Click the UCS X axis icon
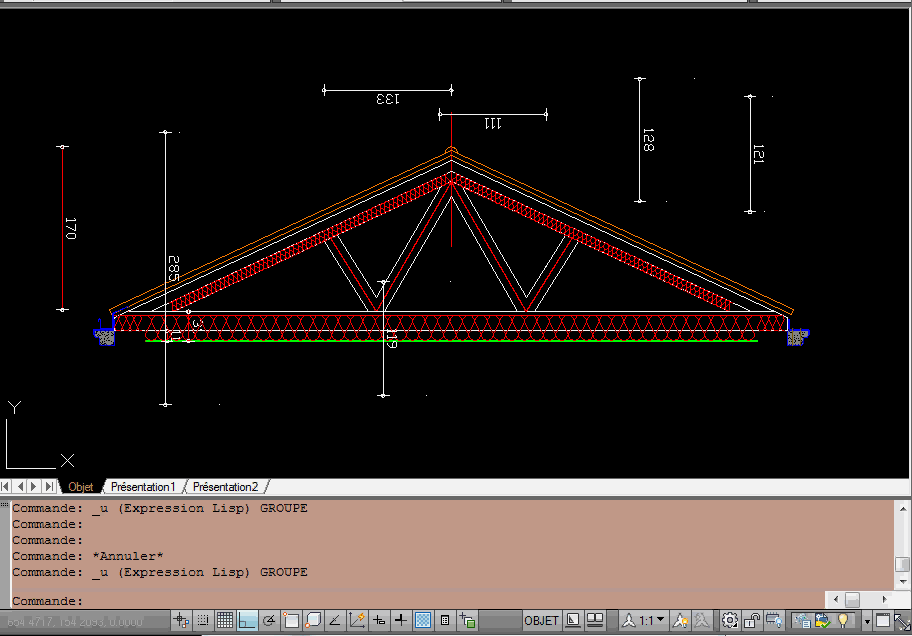This screenshot has height=636, width=912. (67, 461)
